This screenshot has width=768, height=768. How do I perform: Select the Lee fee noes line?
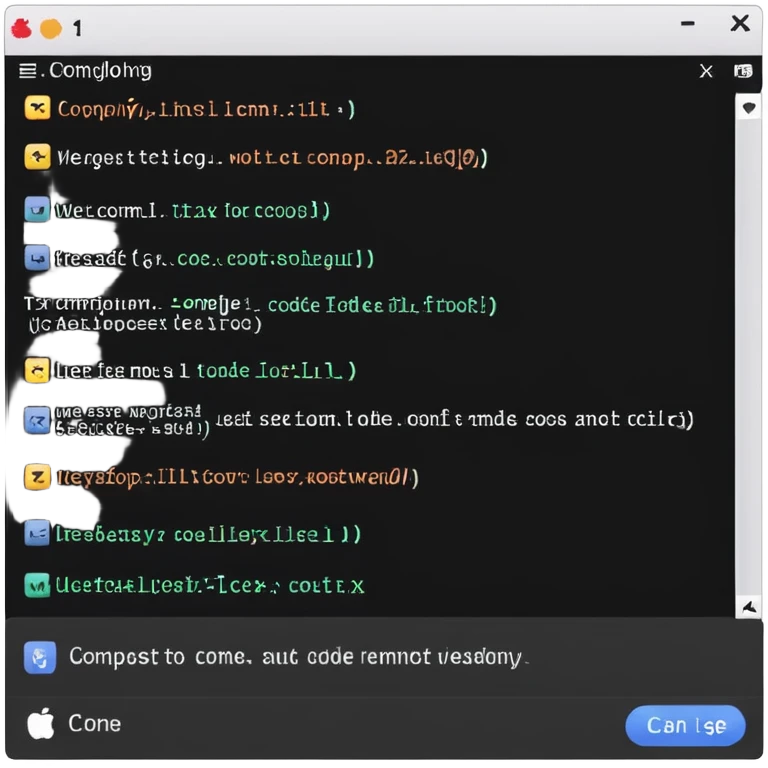coord(205,371)
